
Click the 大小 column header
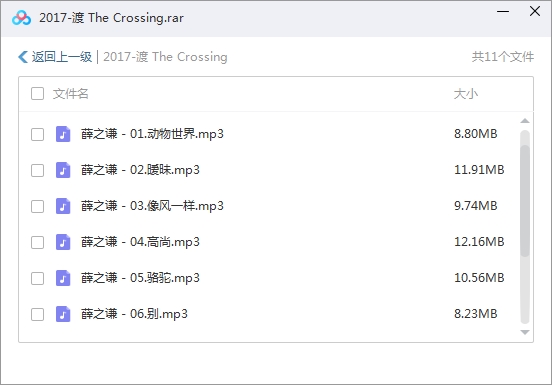pos(466,94)
